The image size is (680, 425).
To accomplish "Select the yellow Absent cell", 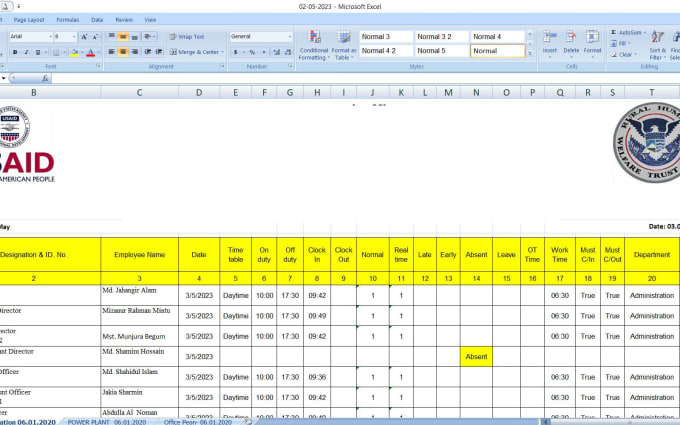I will pos(476,356).
